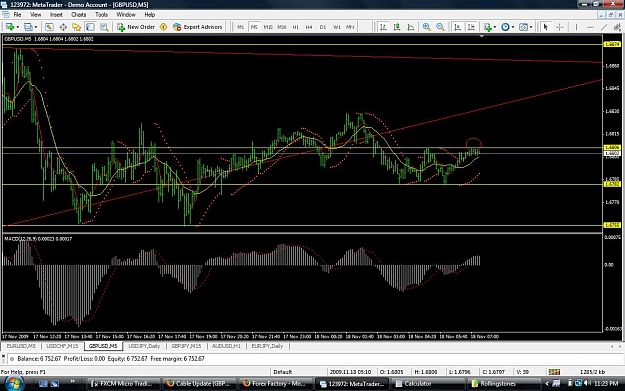
Task: Expand the Periods dropdown arrow
Action: click(x=513, y=27)
